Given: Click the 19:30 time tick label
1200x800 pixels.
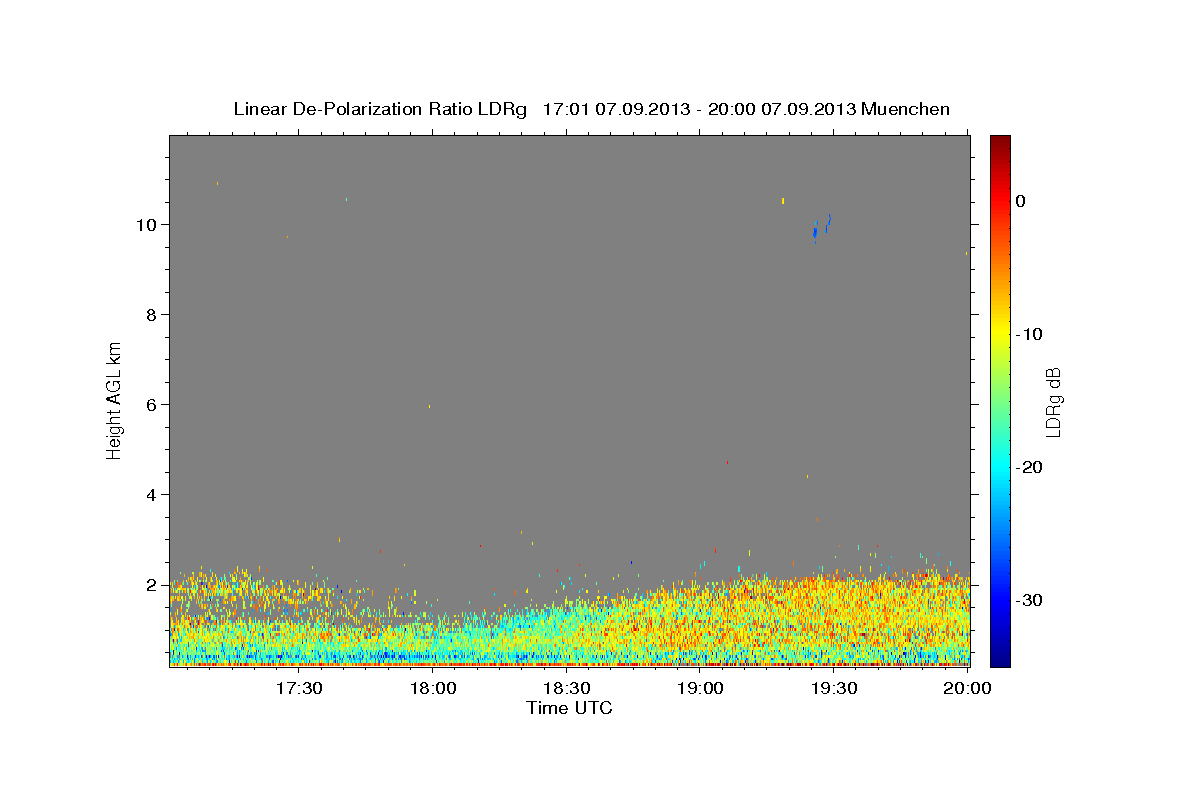Looking at the screenshot, I should click(x=833, y=688).
